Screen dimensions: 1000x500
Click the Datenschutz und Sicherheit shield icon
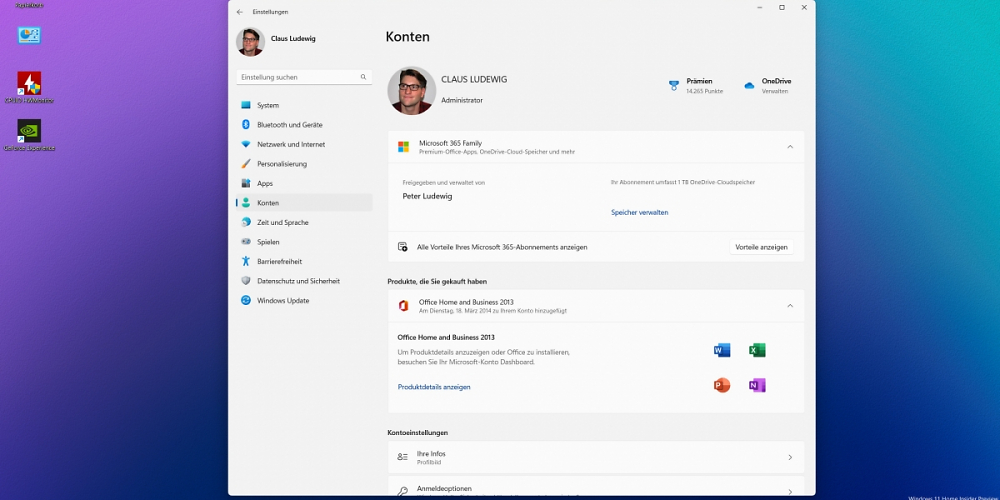point(246,281)
